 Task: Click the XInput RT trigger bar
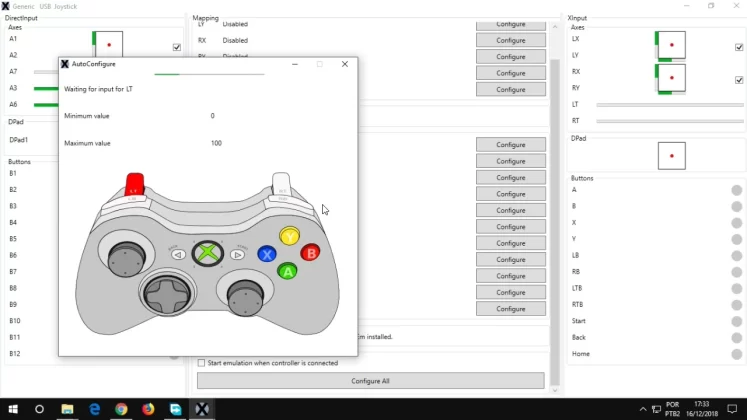point(670,121)
